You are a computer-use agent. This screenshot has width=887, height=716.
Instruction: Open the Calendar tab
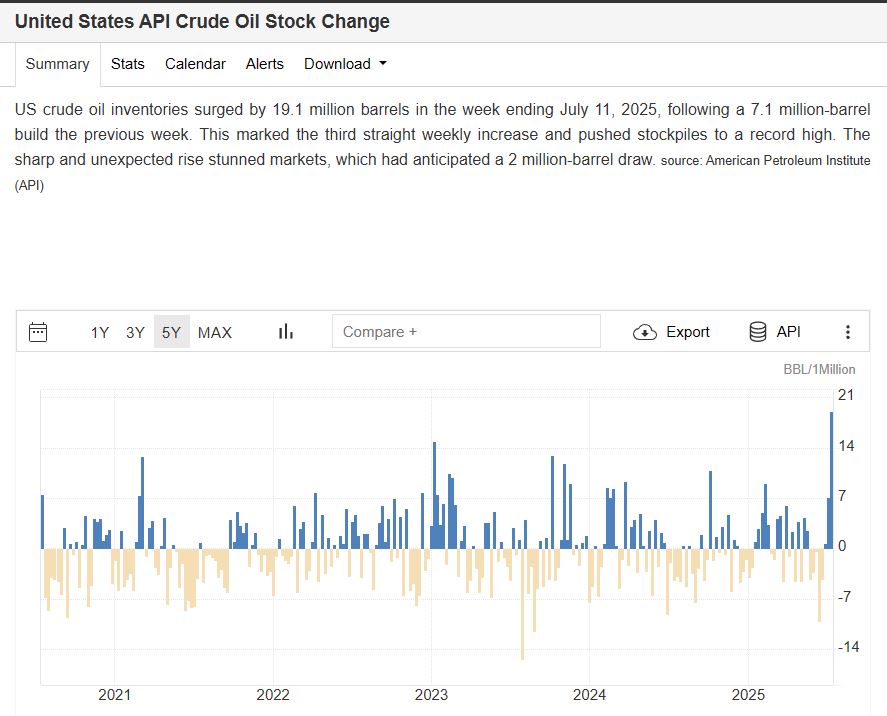tap(195, 64)
